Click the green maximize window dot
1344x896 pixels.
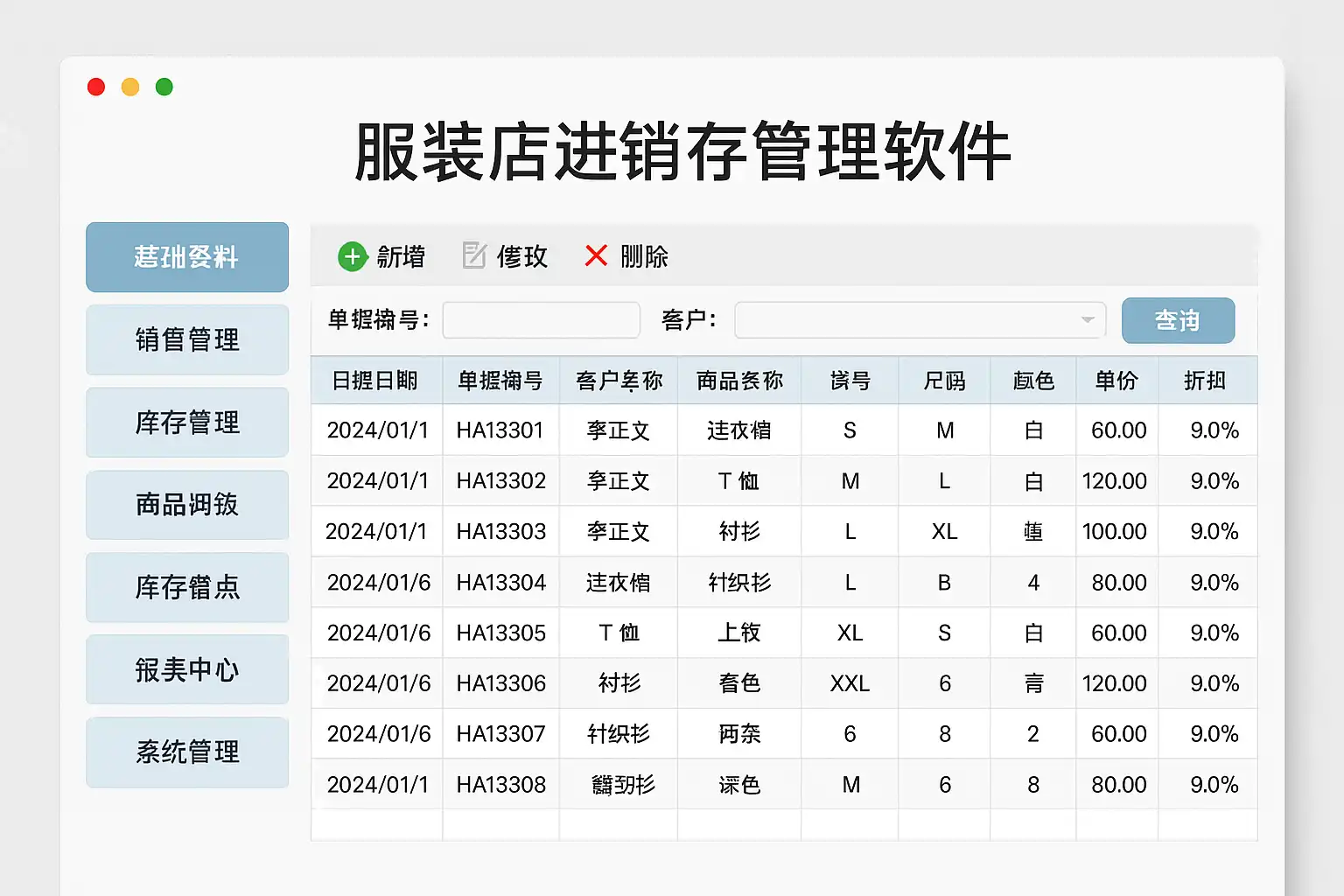pos(164,87)
